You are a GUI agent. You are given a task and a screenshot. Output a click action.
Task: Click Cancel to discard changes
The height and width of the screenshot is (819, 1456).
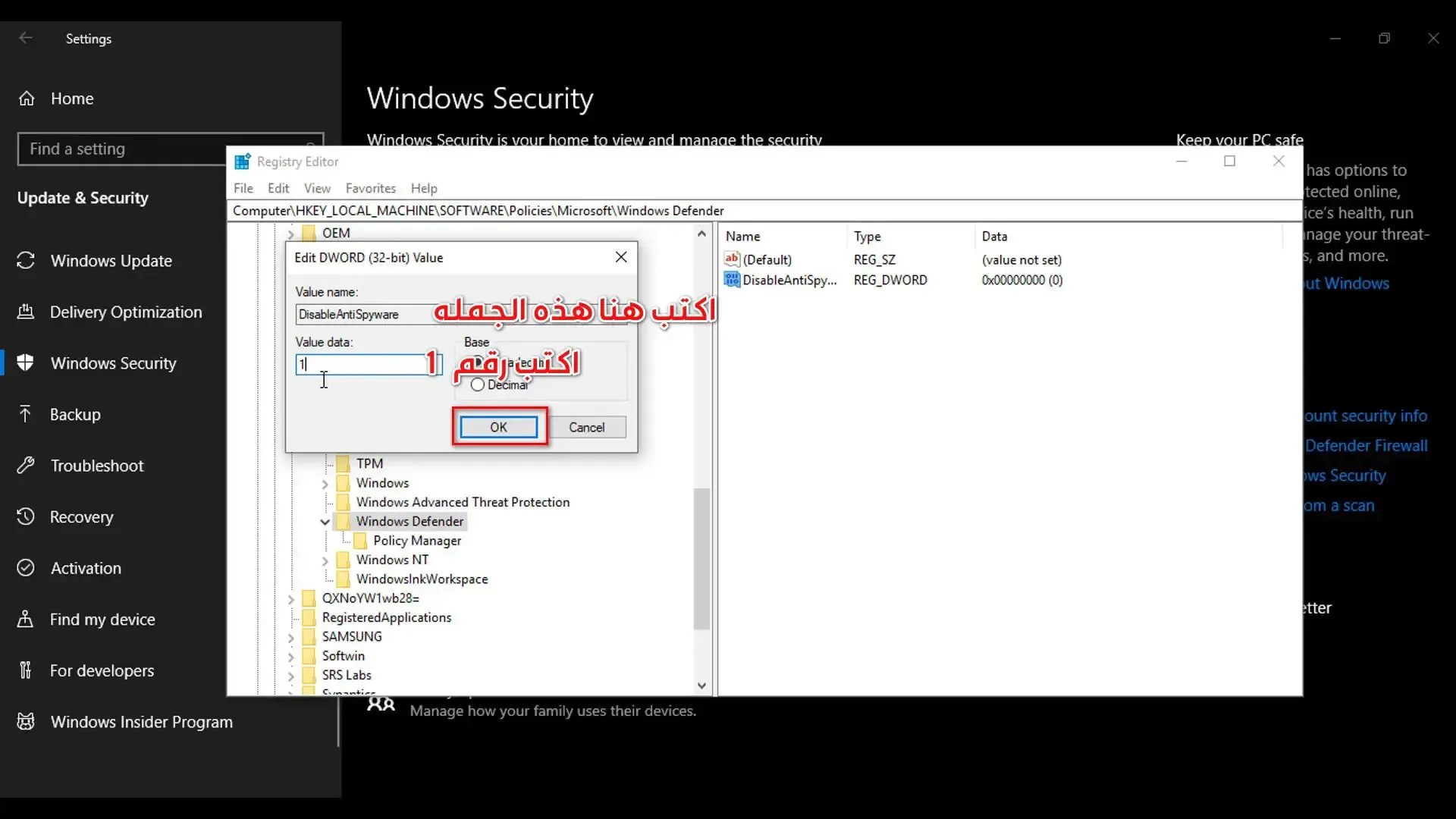click(x=586, y=427)
